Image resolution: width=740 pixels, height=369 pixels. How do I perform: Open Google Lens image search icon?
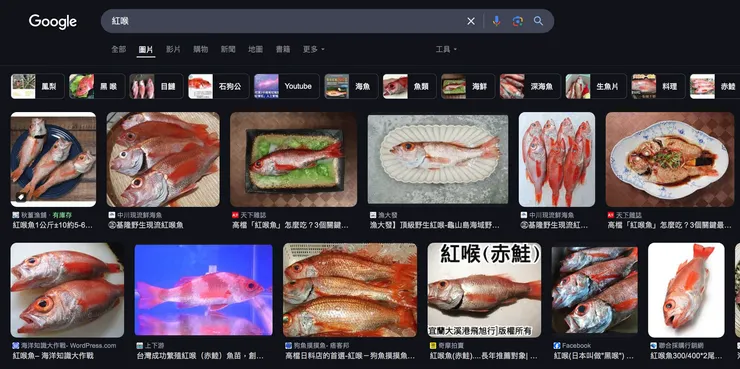coord(518,21)
